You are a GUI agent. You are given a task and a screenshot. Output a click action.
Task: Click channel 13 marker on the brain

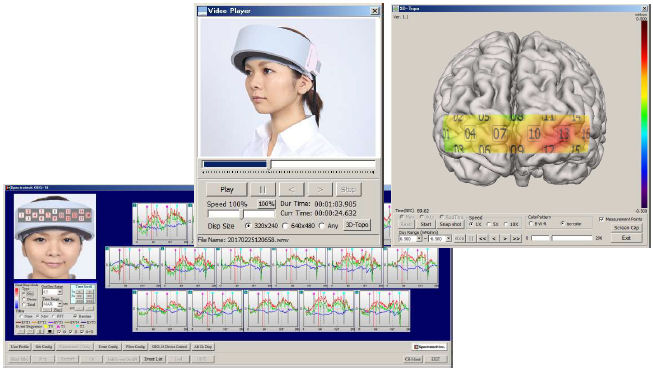(x=564, y=134)
